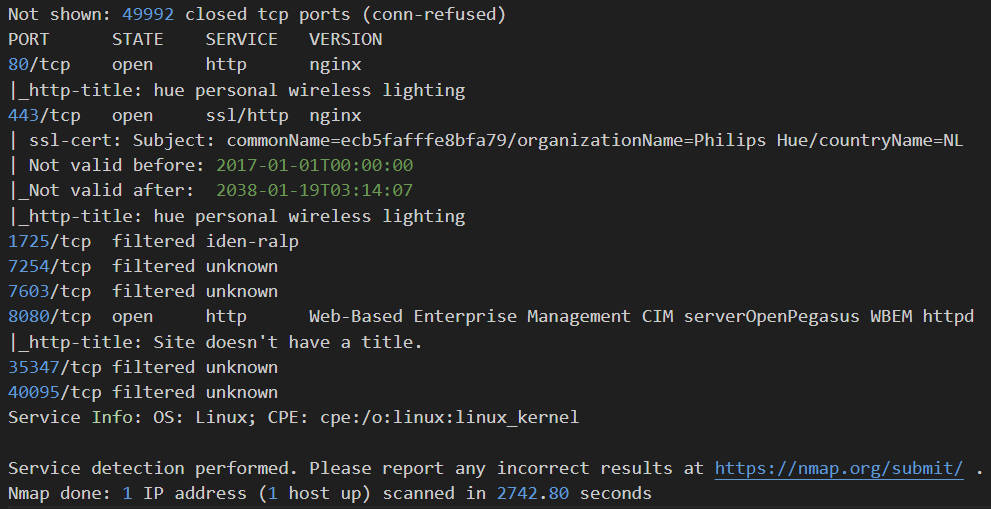Open the nmap.org submit link
This screenshot has height=509, width=991.
[x=839, y=469]
